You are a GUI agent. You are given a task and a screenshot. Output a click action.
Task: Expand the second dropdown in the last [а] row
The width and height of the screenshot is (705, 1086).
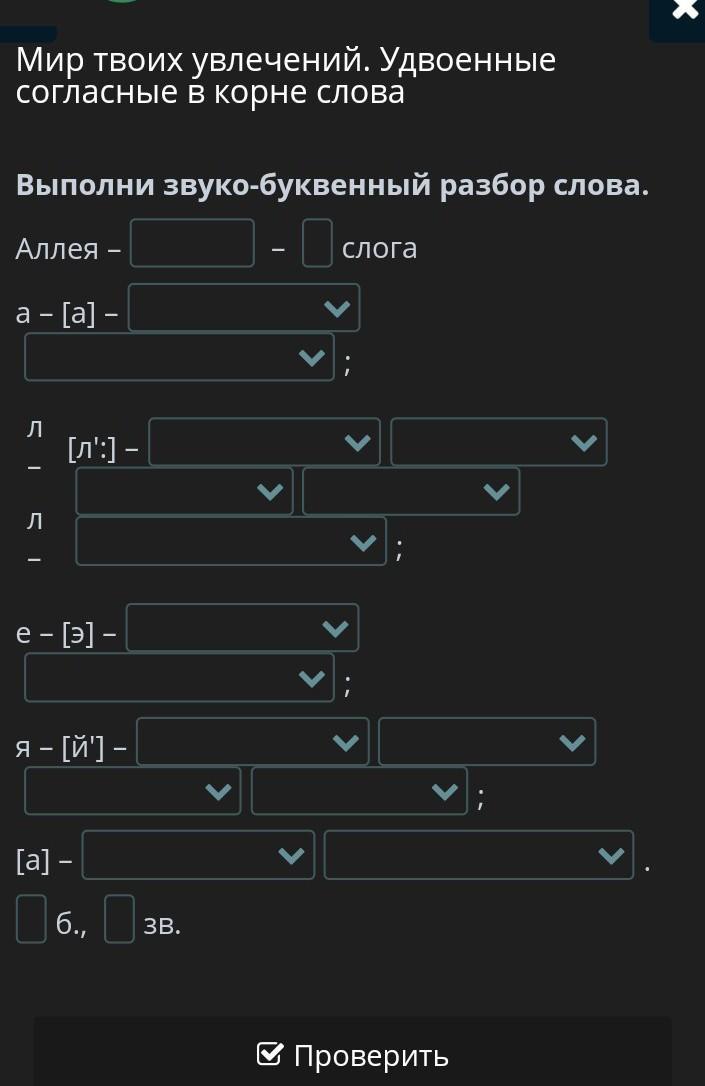coord(478,855)
